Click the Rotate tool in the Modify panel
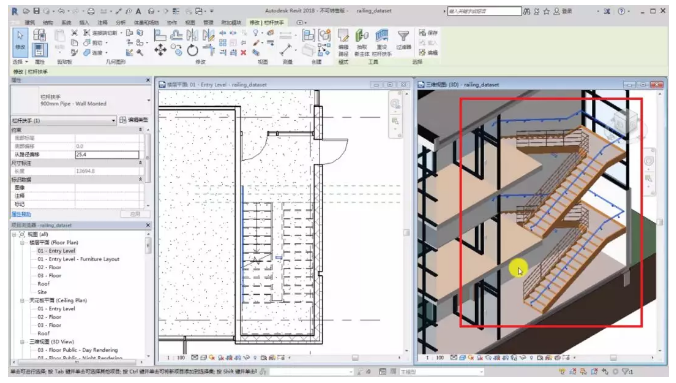 (192, 50)
